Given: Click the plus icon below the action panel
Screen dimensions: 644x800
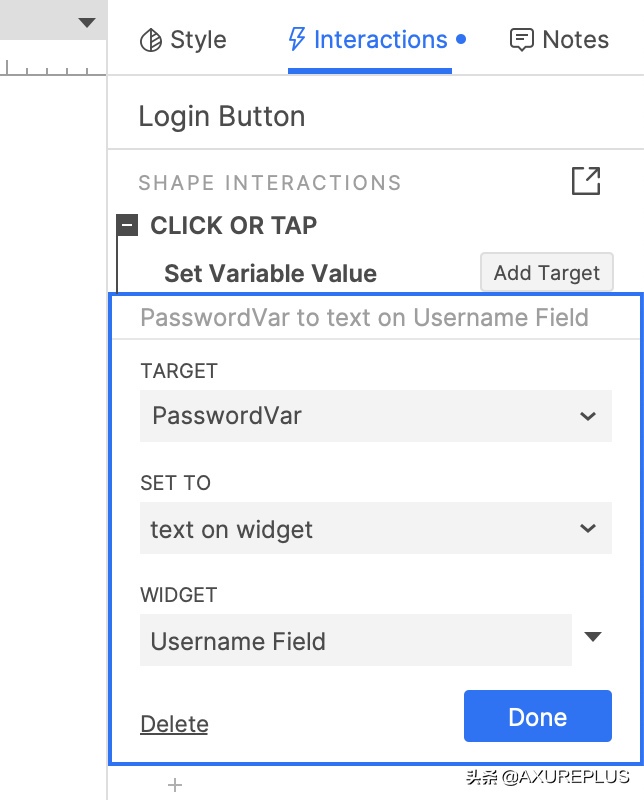Looking at the screenshot, I should click(175, 785).
